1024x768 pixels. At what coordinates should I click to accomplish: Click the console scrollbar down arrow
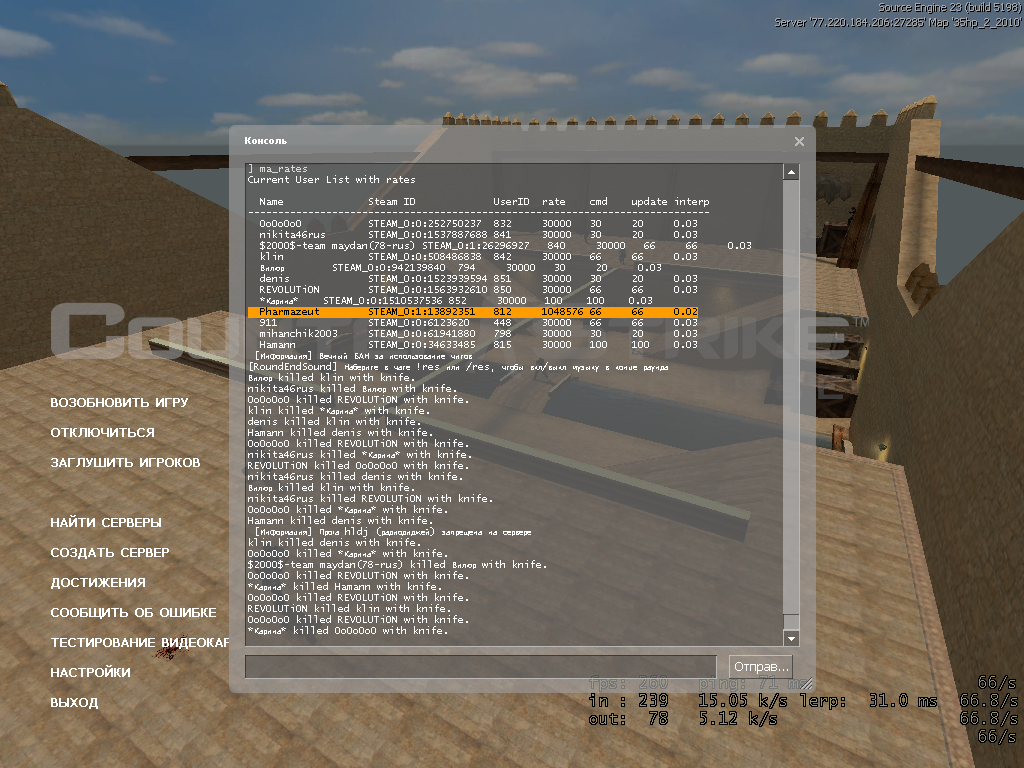[x=791, y=639]
